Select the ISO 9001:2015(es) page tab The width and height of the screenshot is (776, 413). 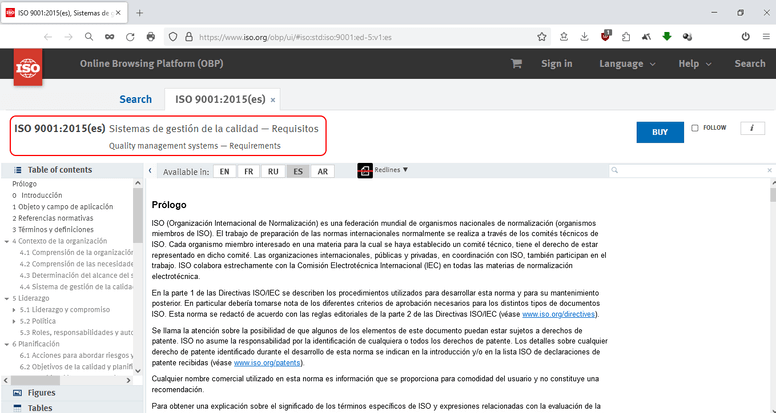(220, 99)
